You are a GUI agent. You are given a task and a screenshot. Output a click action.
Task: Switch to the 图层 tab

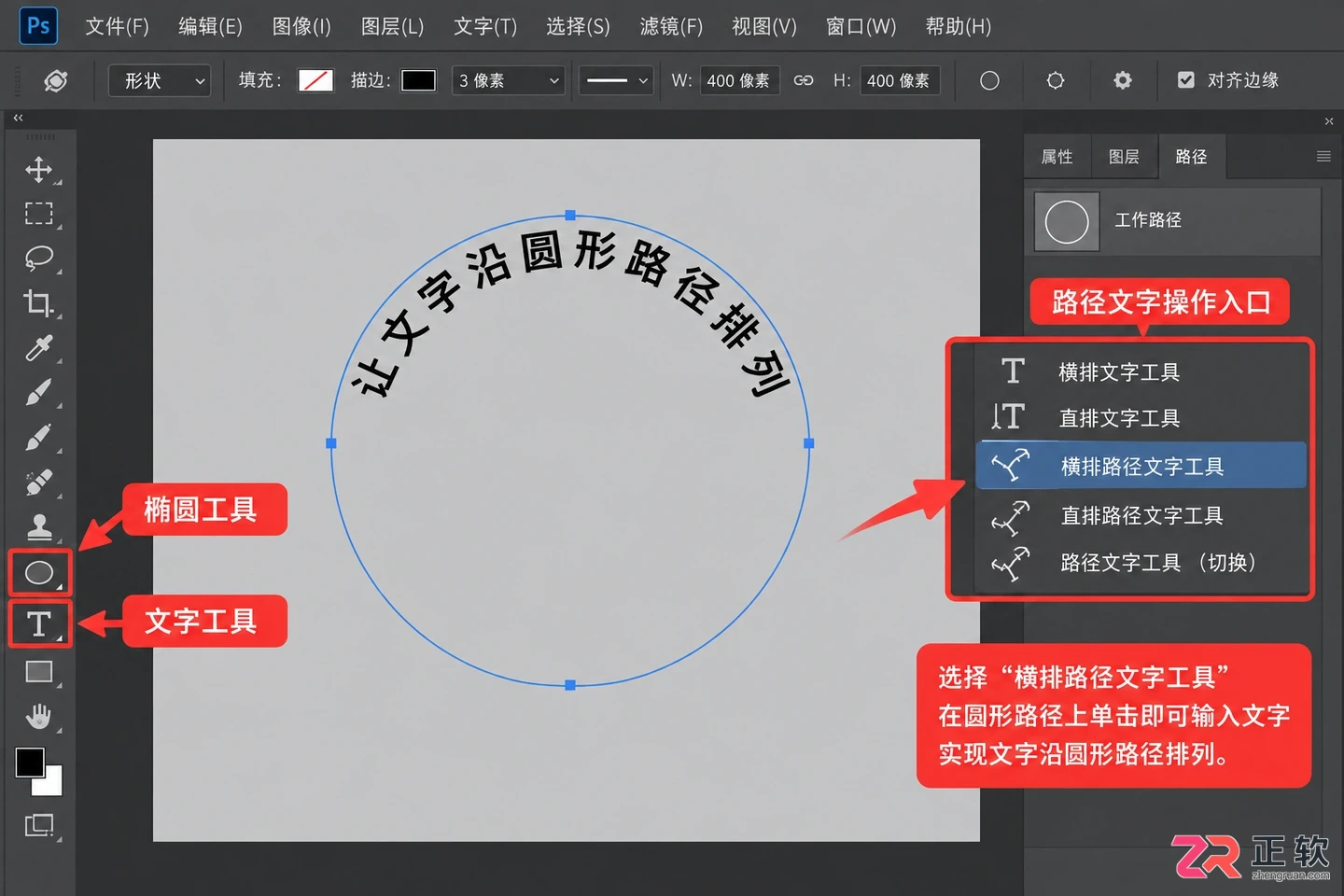point(1124,157)
